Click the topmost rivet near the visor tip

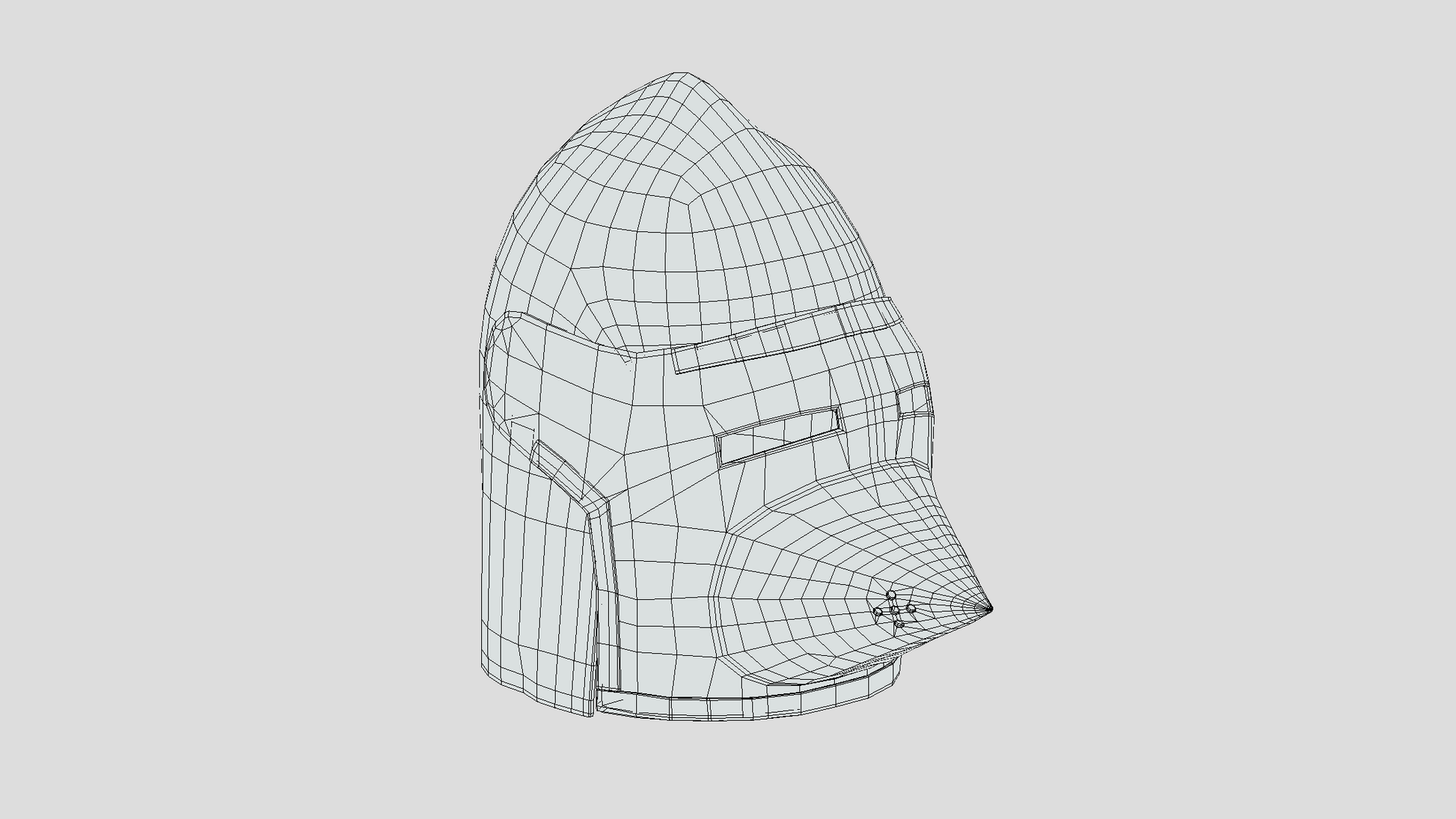tap(891, 595)
